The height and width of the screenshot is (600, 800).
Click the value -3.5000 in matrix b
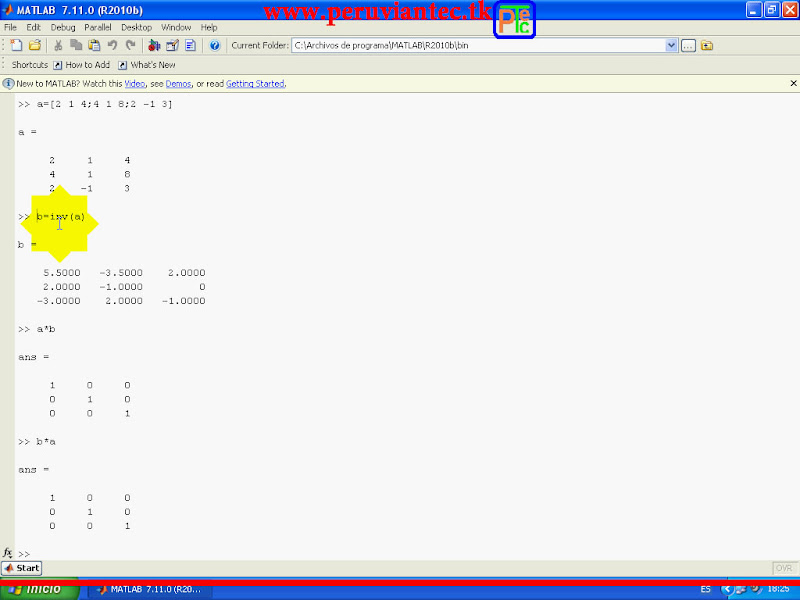coord(121,273)
